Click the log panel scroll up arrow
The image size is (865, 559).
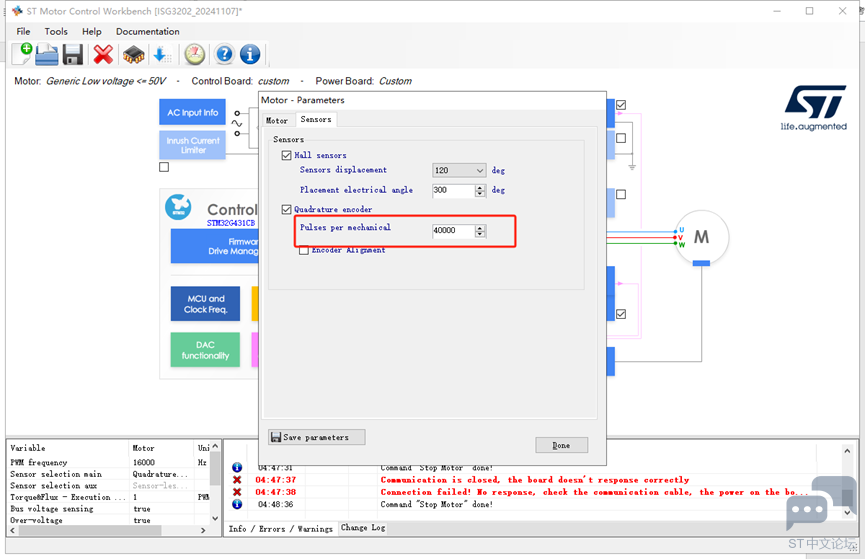pyautogui.click(x=847, y=451)
